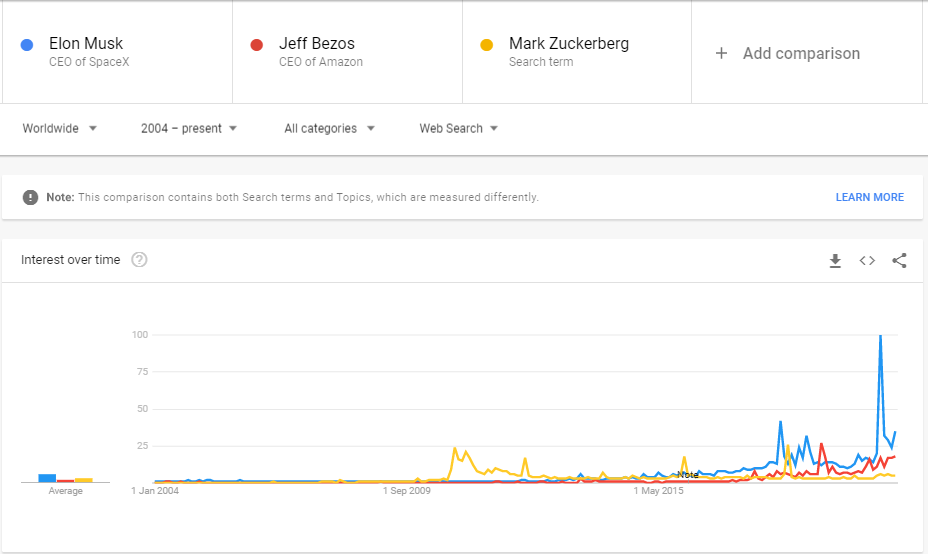The height and width of the screenshot is (554, 928).
Task: Expand the 2004 – present time range dropdown
Action: (189, 128)
